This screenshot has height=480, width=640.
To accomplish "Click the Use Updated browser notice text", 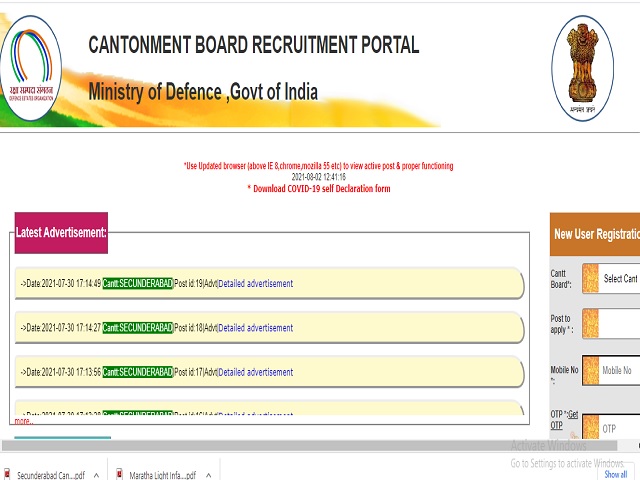I will coord(318,166).
